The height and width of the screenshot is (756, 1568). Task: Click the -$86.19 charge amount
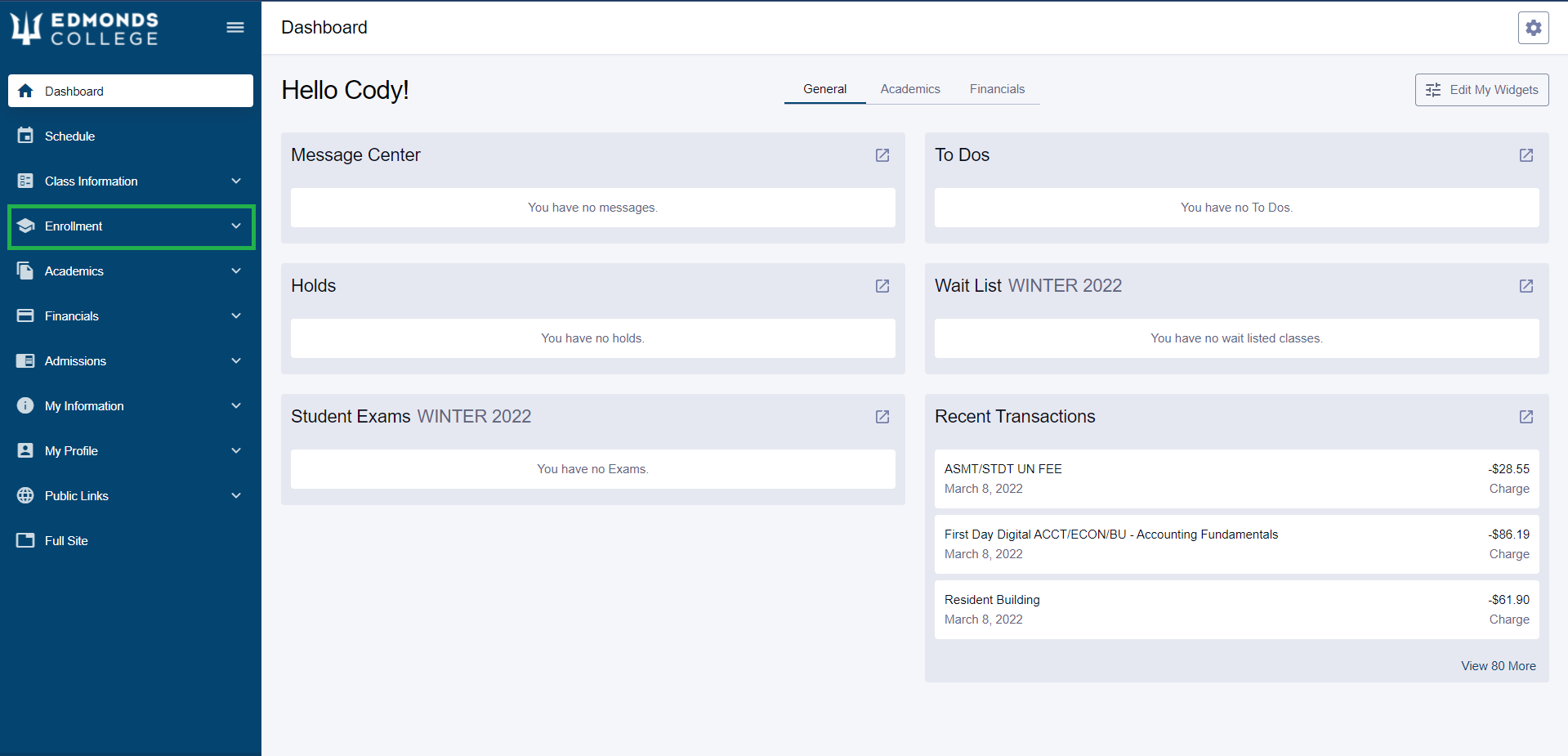point(1508,535)
